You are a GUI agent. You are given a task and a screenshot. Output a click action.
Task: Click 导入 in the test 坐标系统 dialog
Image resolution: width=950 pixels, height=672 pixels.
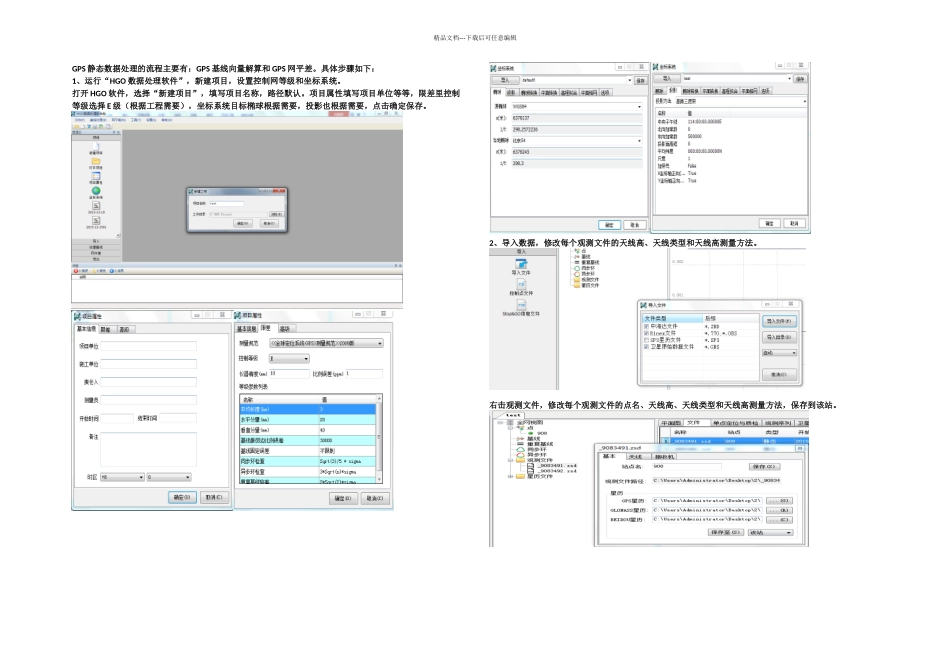(x=667, y=79)
